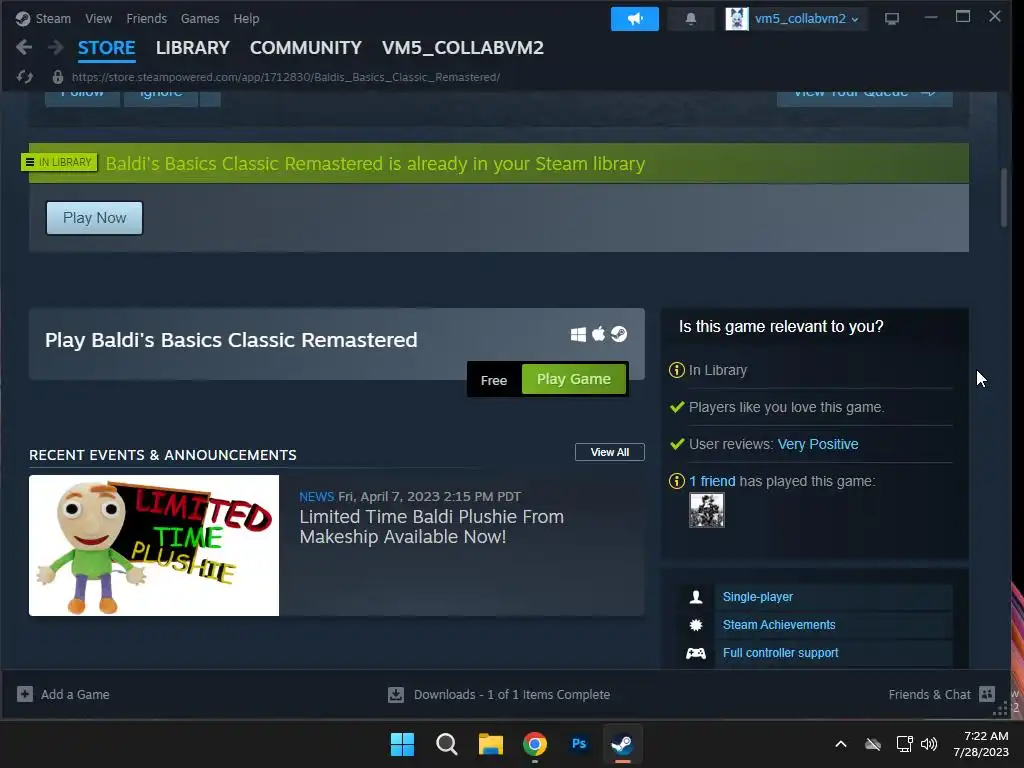The height and width of the screenshot is (768, 1024).
Task: Open the taskbar clock and date
Action: [x=980, y=744]
